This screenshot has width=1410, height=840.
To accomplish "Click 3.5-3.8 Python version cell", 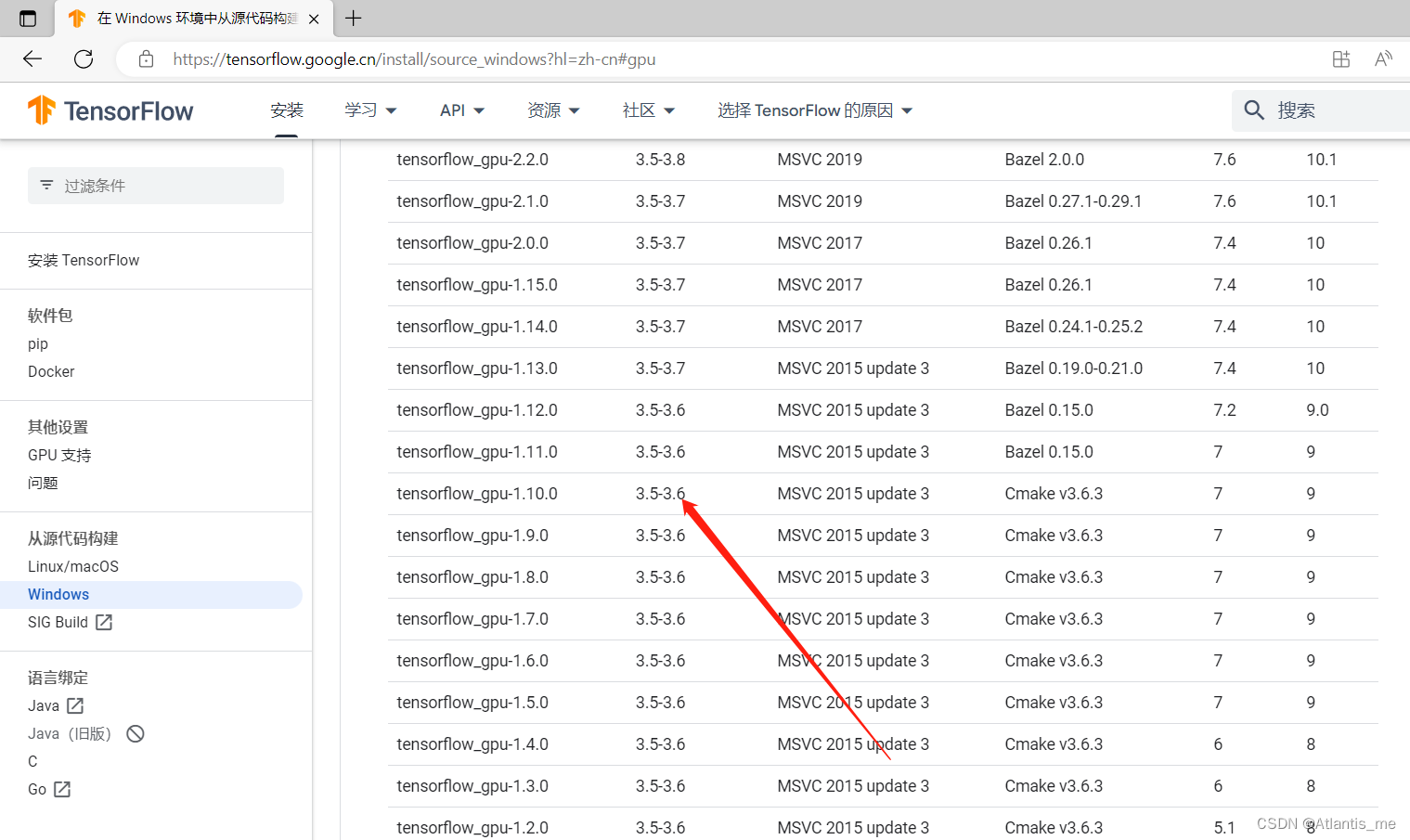I will (661, 160).
